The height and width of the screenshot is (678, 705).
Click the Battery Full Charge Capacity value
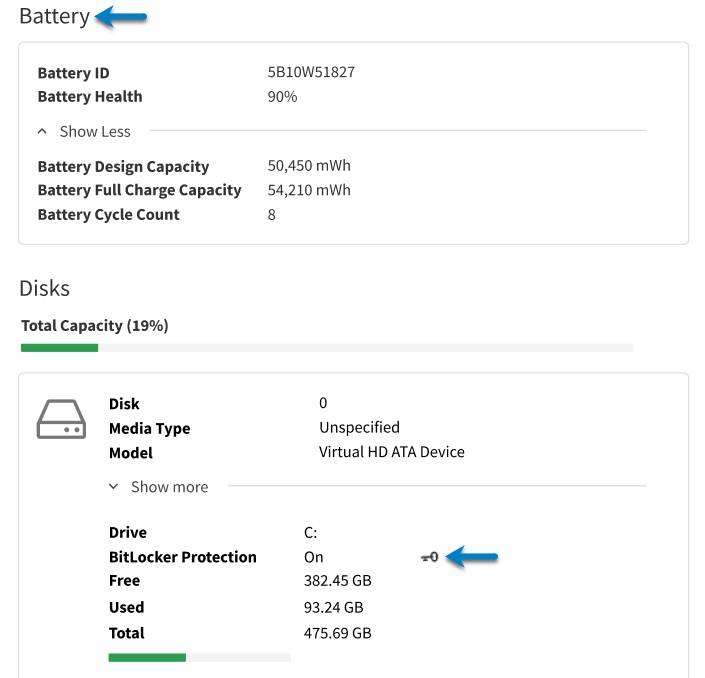pos(309,190)
